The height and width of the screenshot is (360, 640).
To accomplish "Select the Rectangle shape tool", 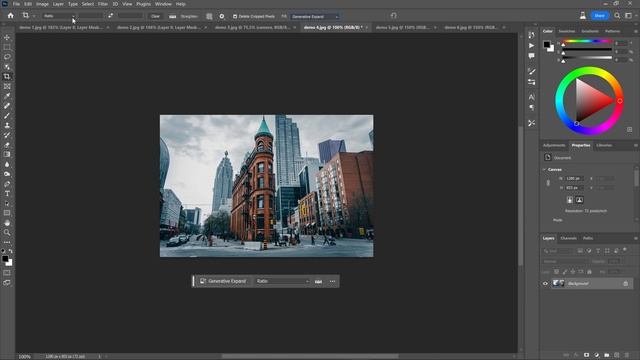I will click(7, 213).
